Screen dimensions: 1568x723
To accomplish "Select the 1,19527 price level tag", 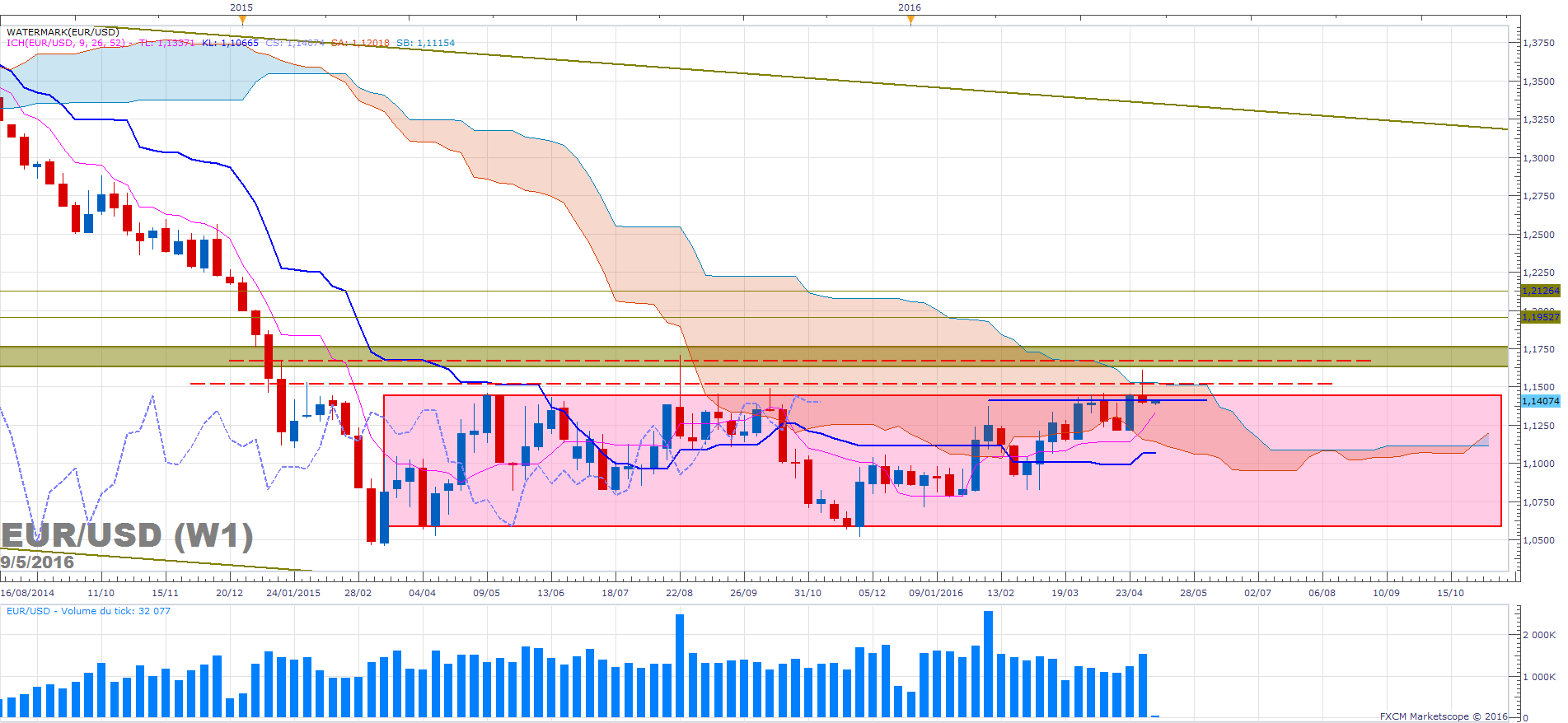I will click(1539, 317).
